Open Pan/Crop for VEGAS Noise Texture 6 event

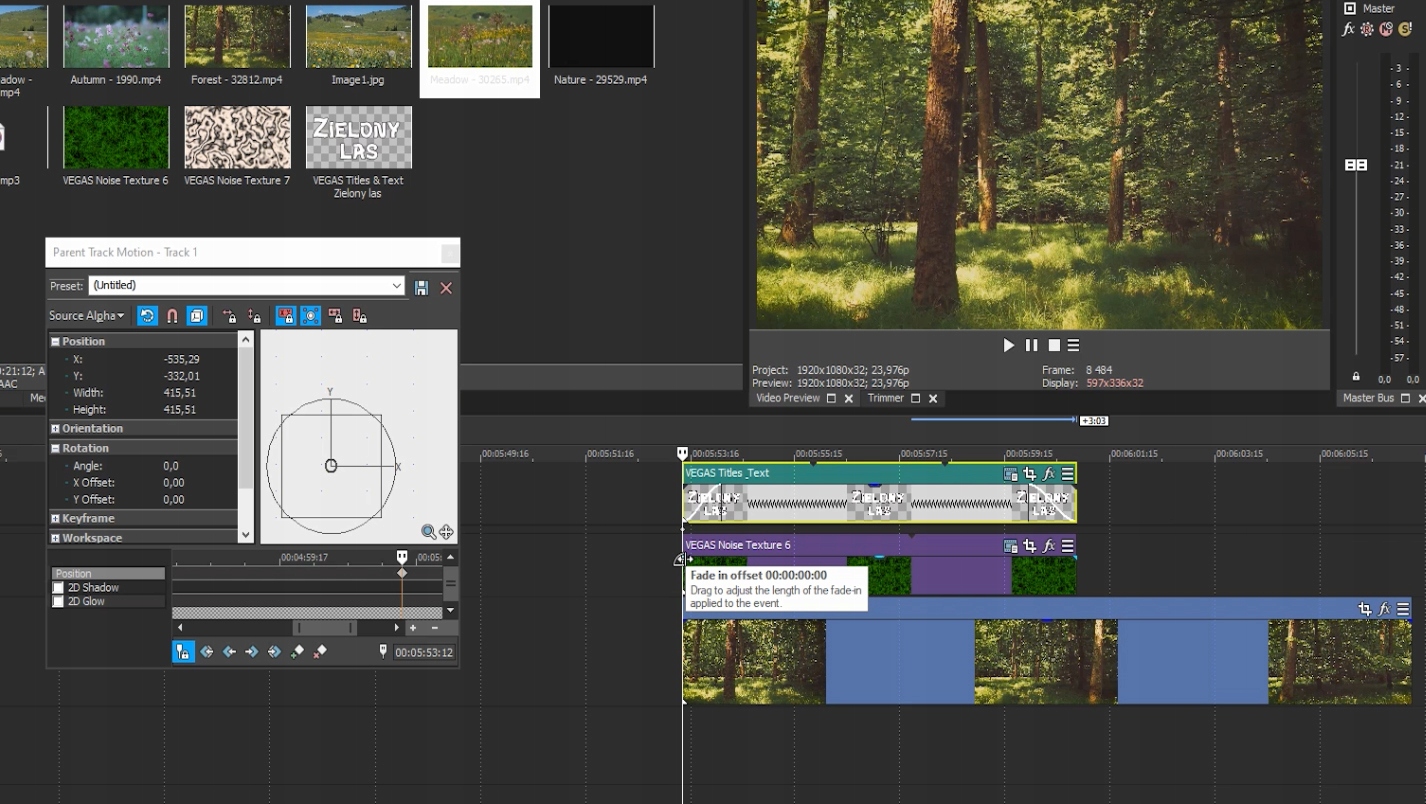tap(1029, 546)
